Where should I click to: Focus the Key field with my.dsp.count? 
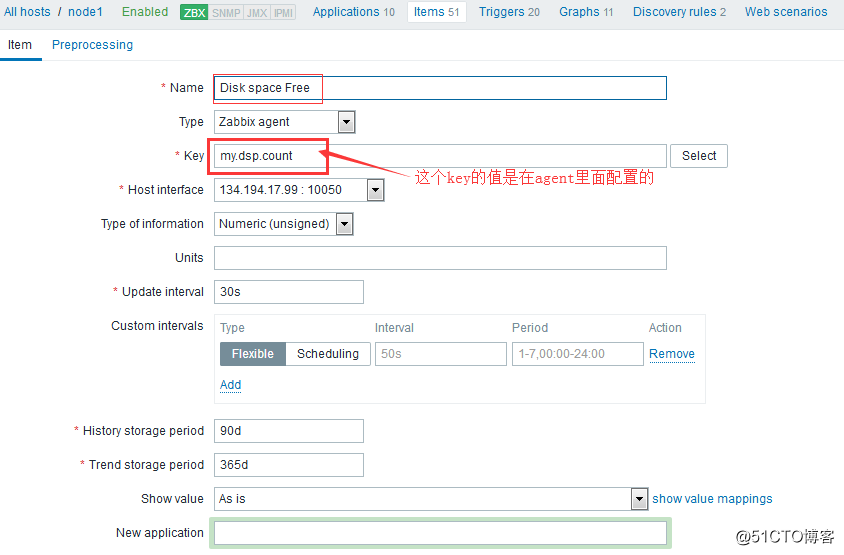pyautogui.click(x=440, y=156)
